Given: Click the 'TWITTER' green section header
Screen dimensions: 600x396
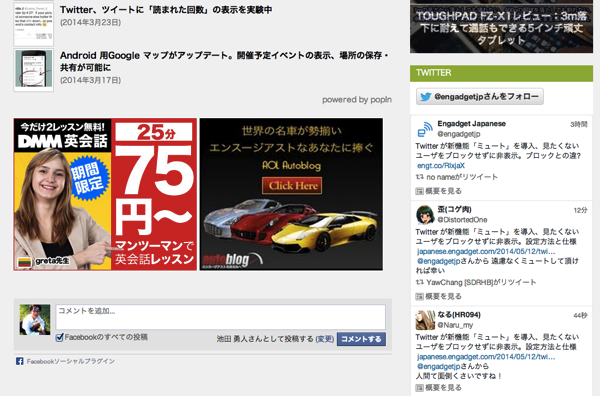Looking at the screenshot, I should click(x=501, y=73).
